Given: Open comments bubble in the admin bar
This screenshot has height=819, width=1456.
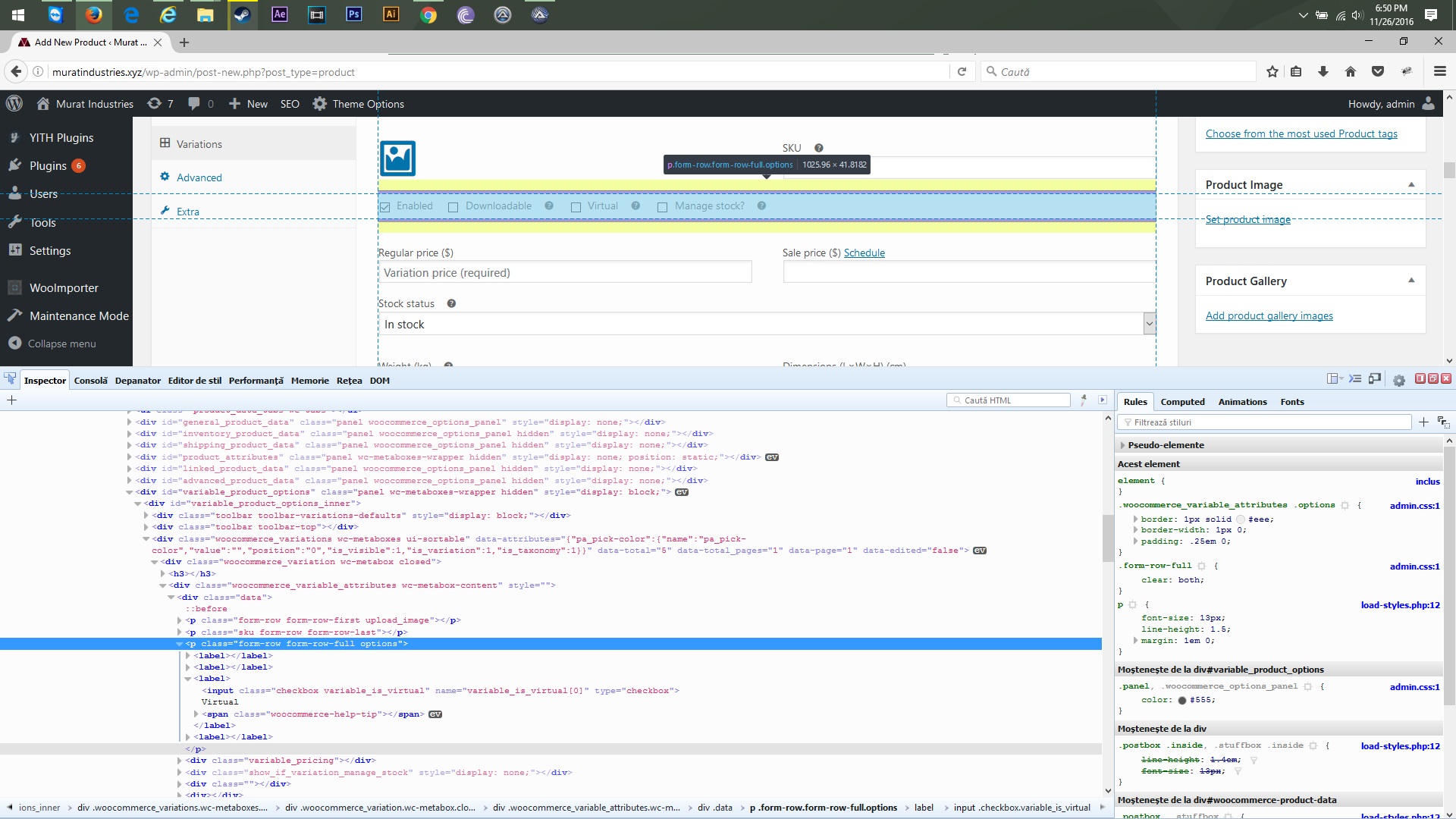Looking at the screenshot, I should tap(201, 104).
